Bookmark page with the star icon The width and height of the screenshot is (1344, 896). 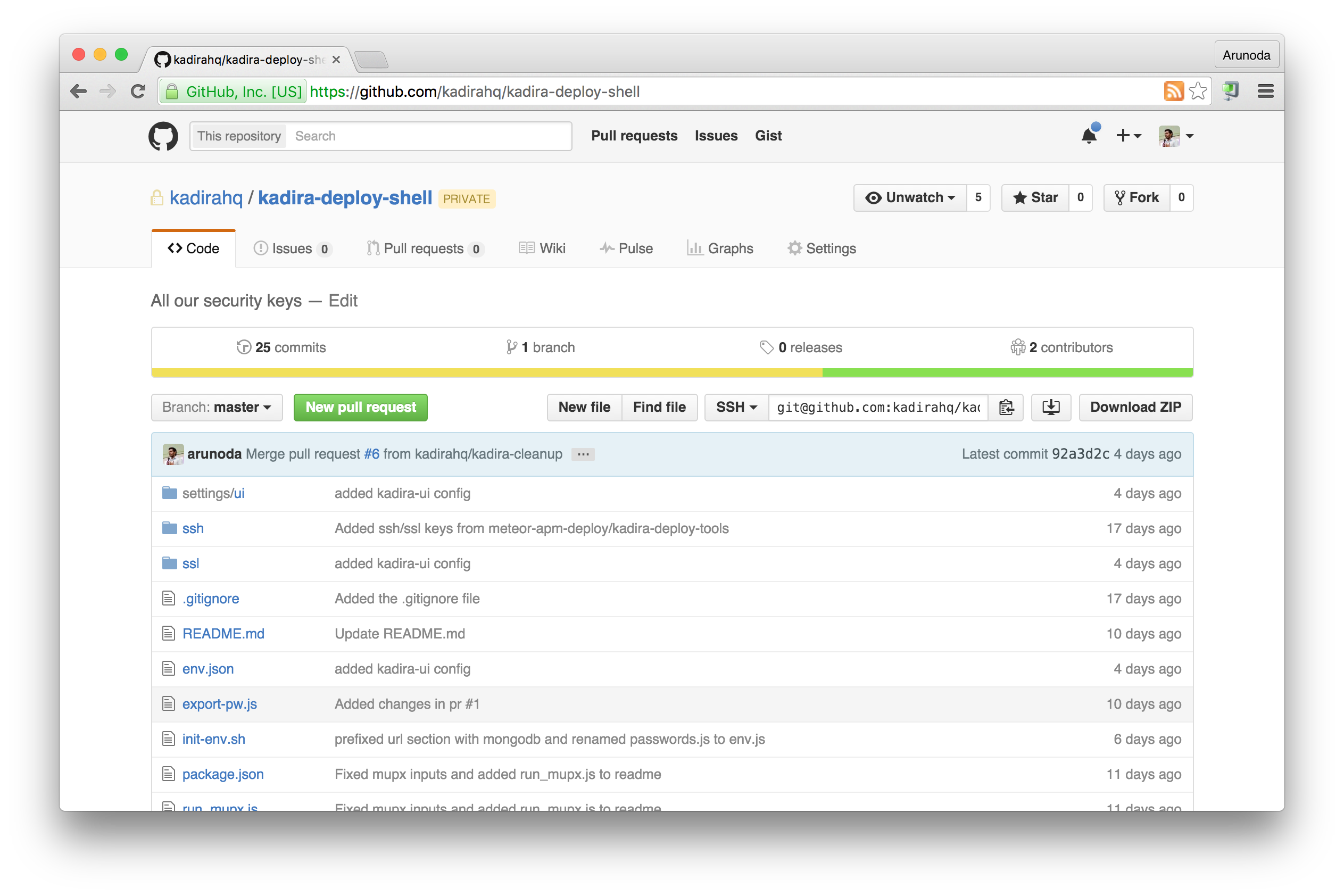pyautogui.click(x=1198, y=92)
